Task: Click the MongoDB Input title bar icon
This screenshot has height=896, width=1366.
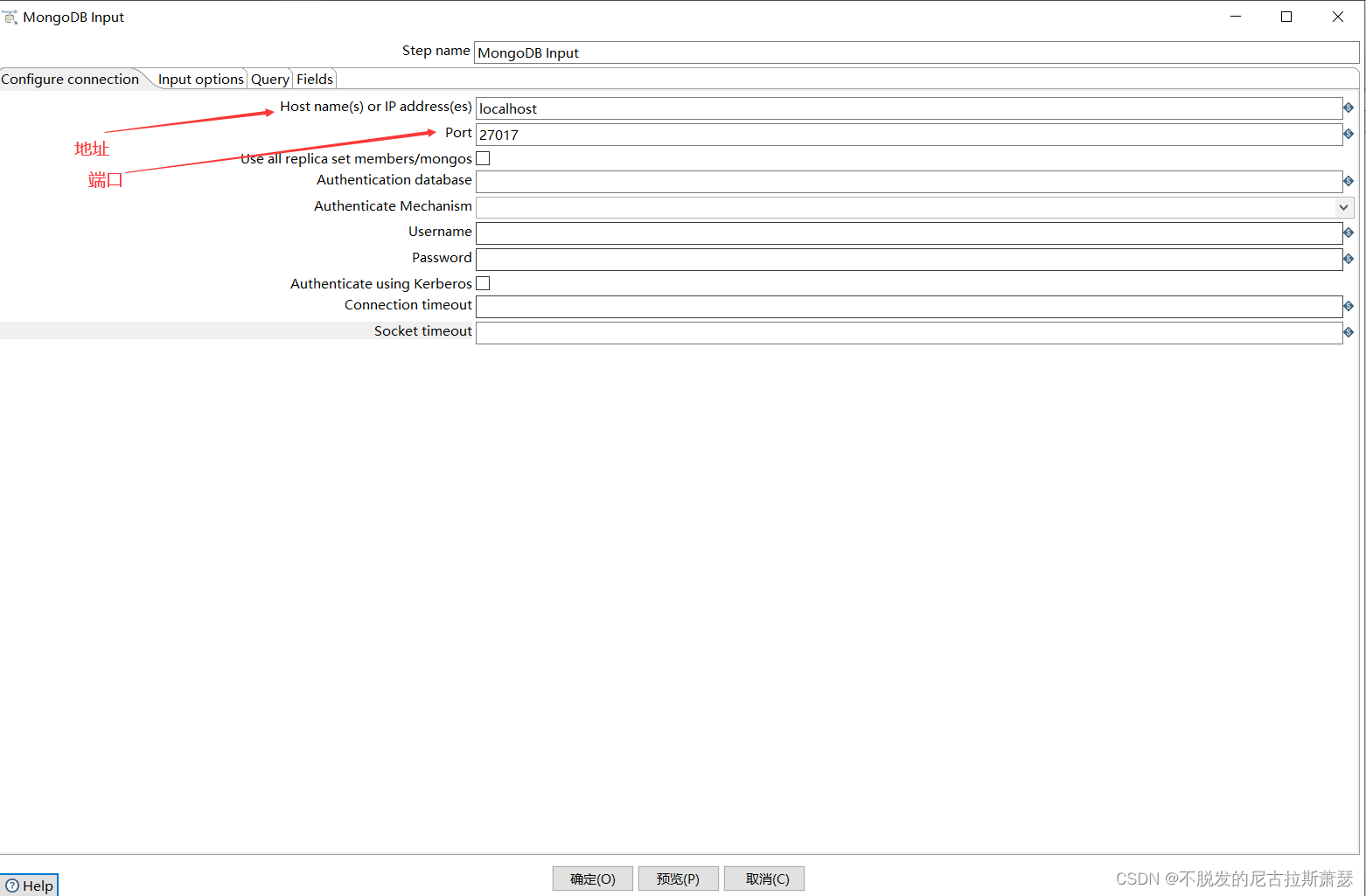Action: point(10,17)
